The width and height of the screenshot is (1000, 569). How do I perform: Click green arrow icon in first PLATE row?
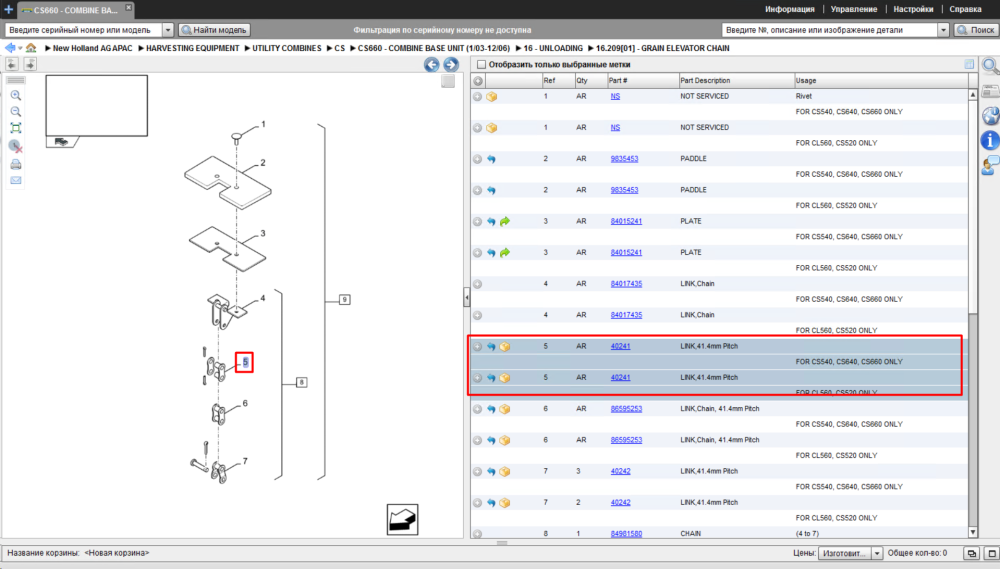pyautogui.click(x=505, y=221)
